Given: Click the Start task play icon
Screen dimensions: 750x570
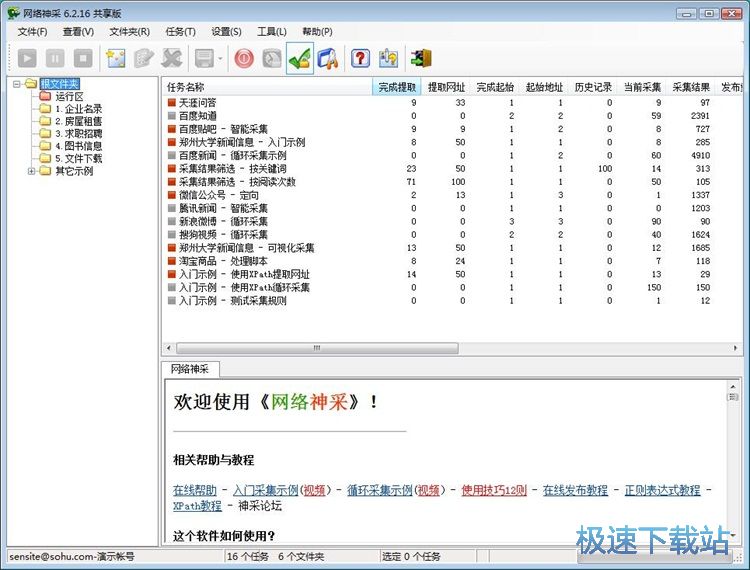Looking at the screenshot, I should 27,58.
